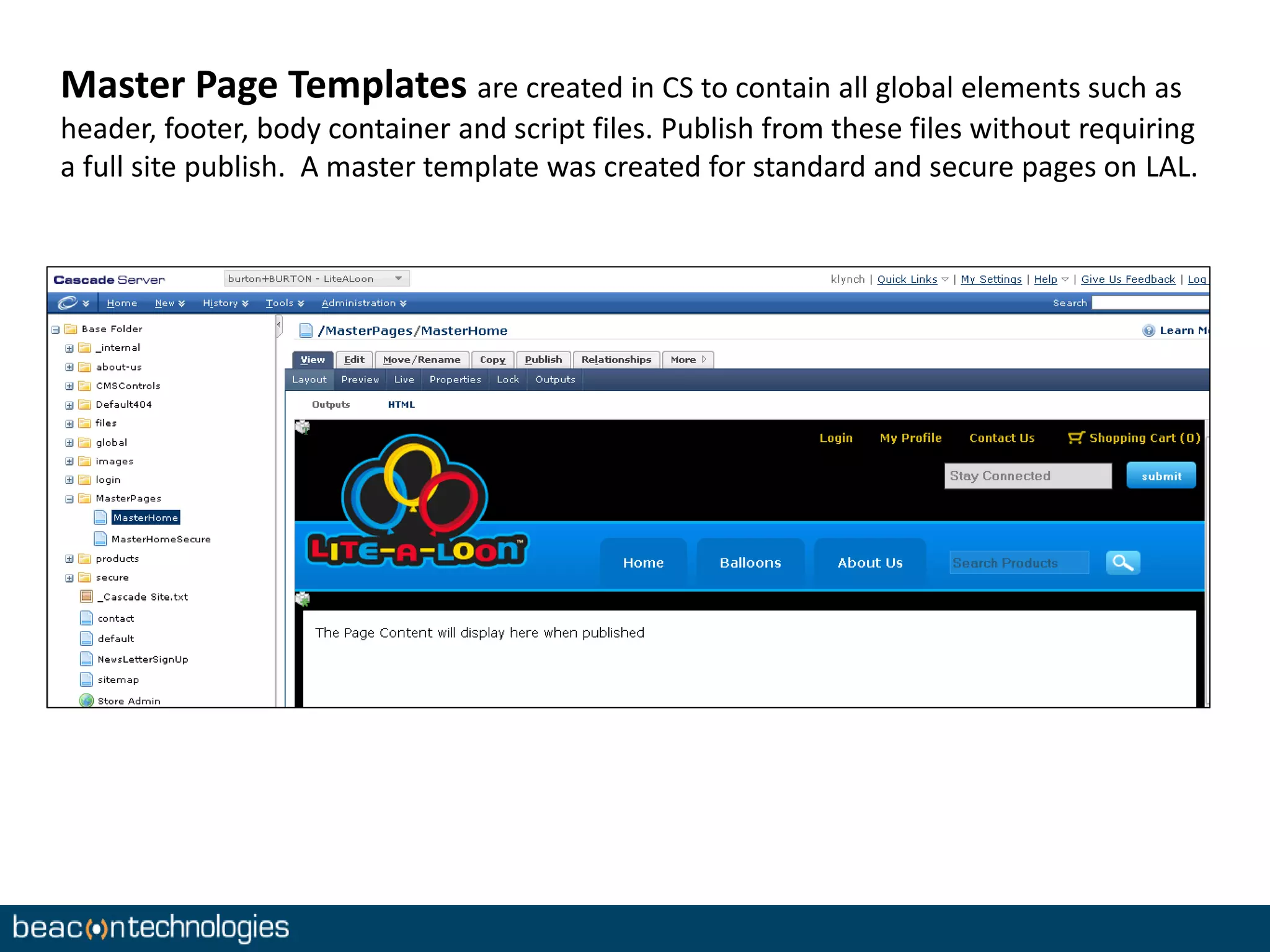Viewport: 1270px width, 952px height.
Task: Open the burton+BURTON - LiteALoon site dropdown
Action: pos(316,279)
